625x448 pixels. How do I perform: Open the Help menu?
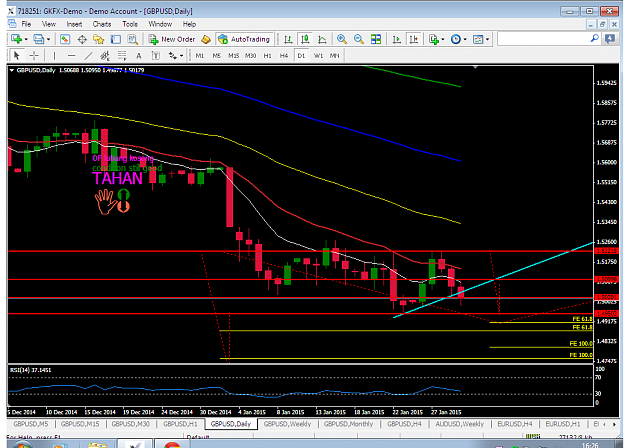189,24
